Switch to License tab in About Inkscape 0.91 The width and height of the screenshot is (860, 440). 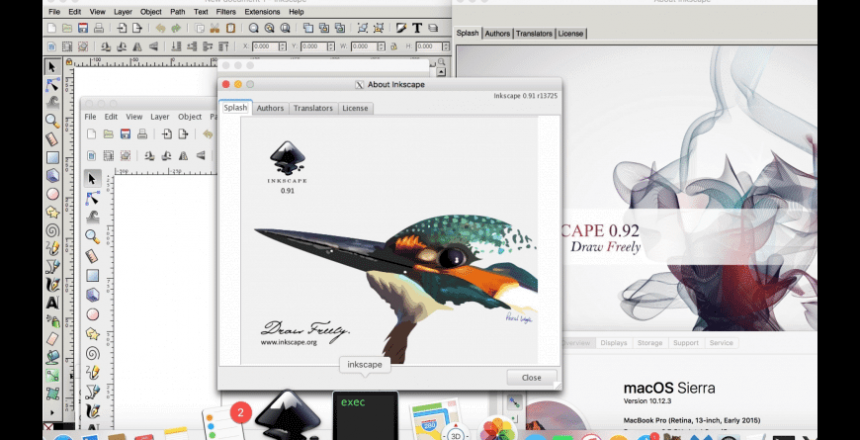click(x=355, y=108)
